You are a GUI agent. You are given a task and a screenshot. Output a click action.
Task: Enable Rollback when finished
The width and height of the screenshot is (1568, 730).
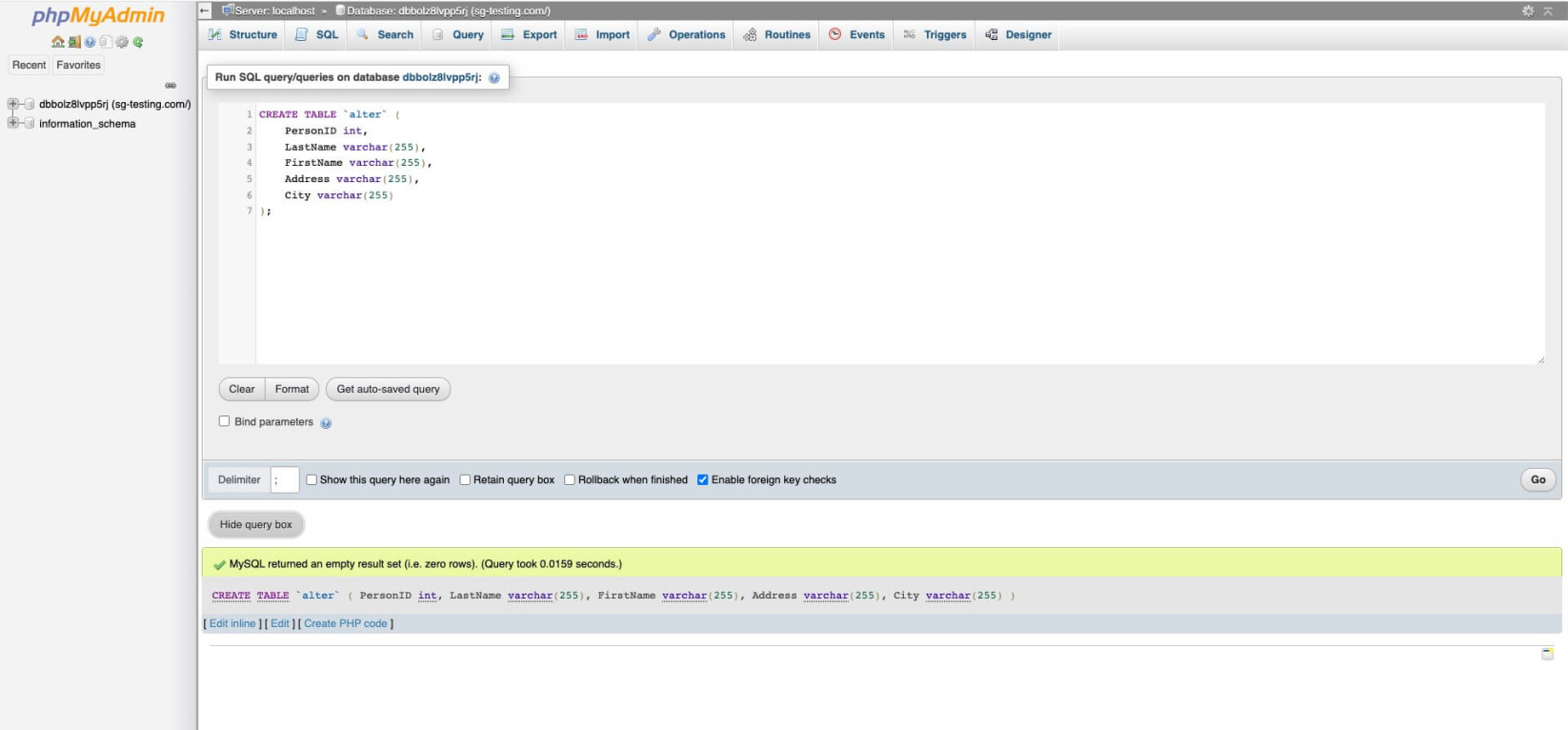(570, 479)
